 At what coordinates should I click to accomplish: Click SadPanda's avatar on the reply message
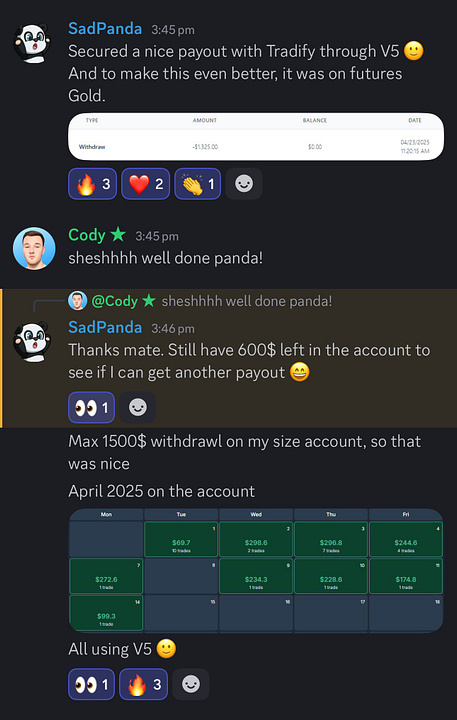pyautogui.click(x=32, y=342)
